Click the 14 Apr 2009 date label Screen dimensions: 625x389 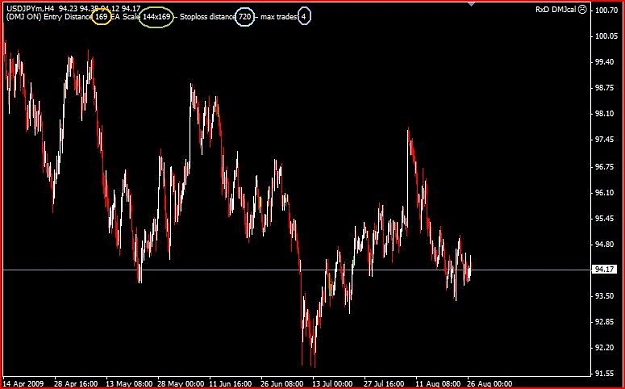(x=23, y=383)
